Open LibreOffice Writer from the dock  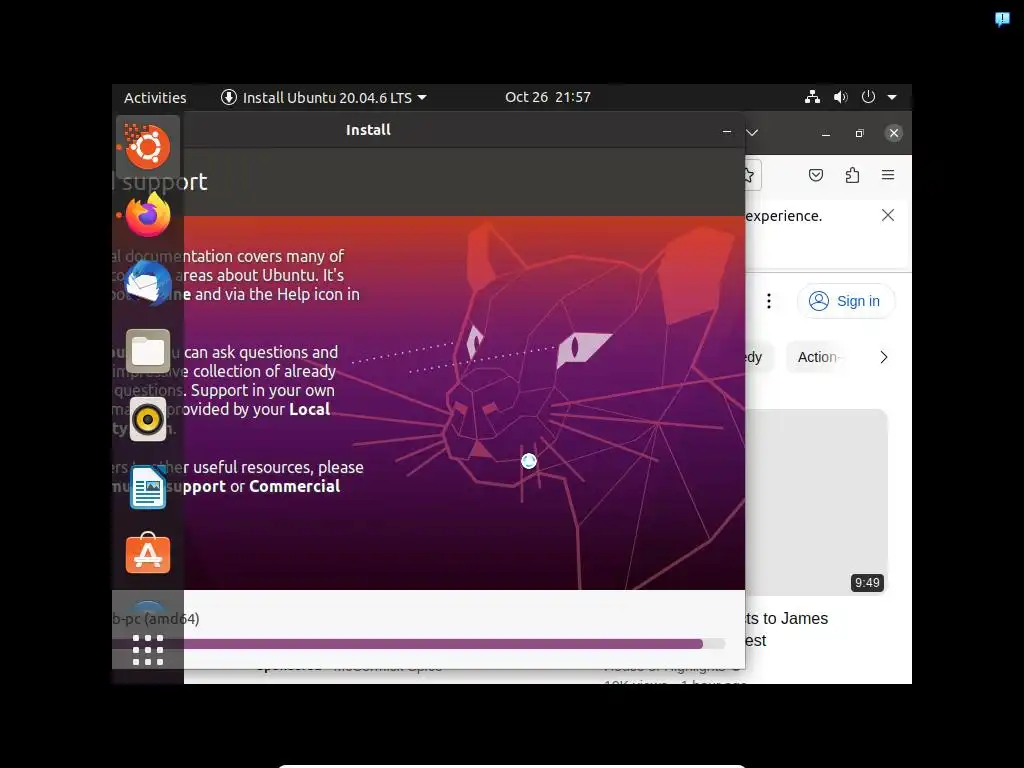click(x=148, y=487)
